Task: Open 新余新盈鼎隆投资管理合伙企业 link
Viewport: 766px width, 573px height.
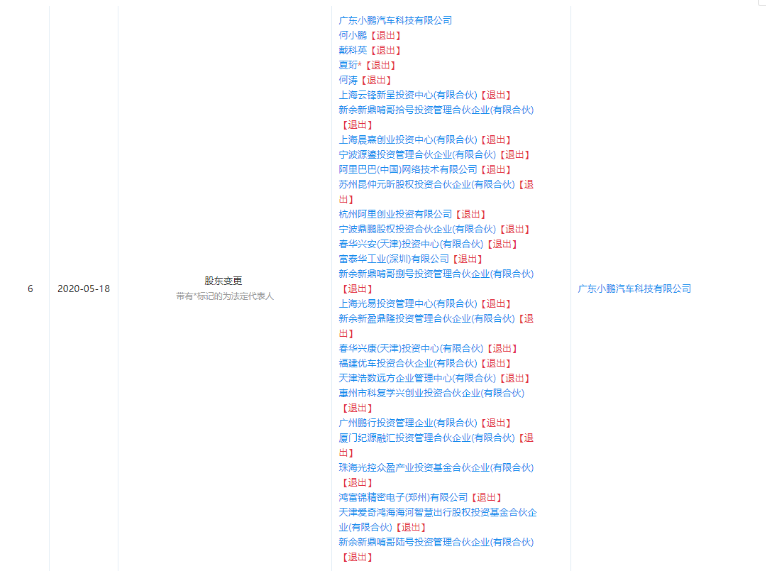Action: pyautogui.click(x=427, y=318)
